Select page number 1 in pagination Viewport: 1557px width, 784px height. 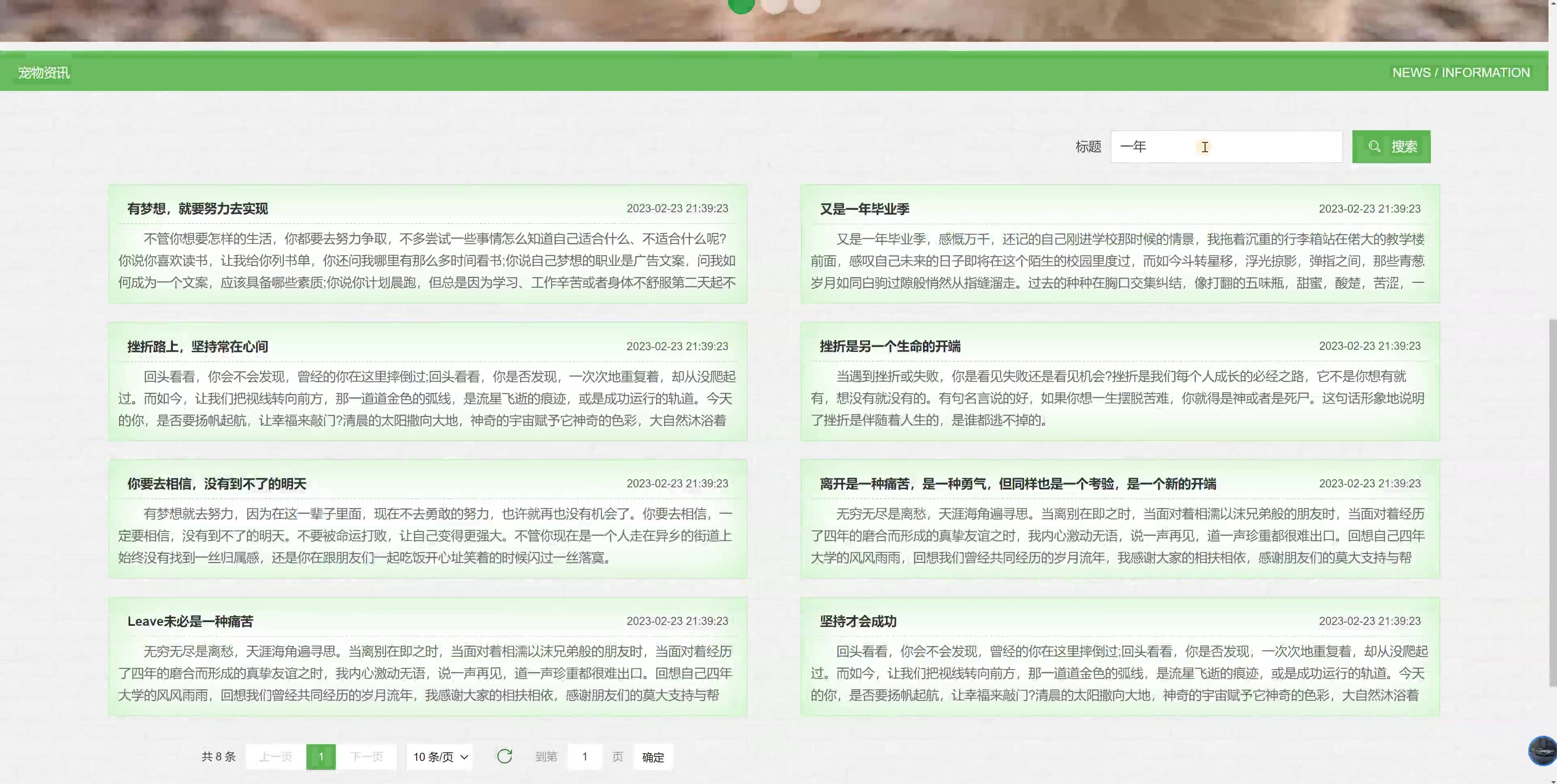click(x=321, y=757)
